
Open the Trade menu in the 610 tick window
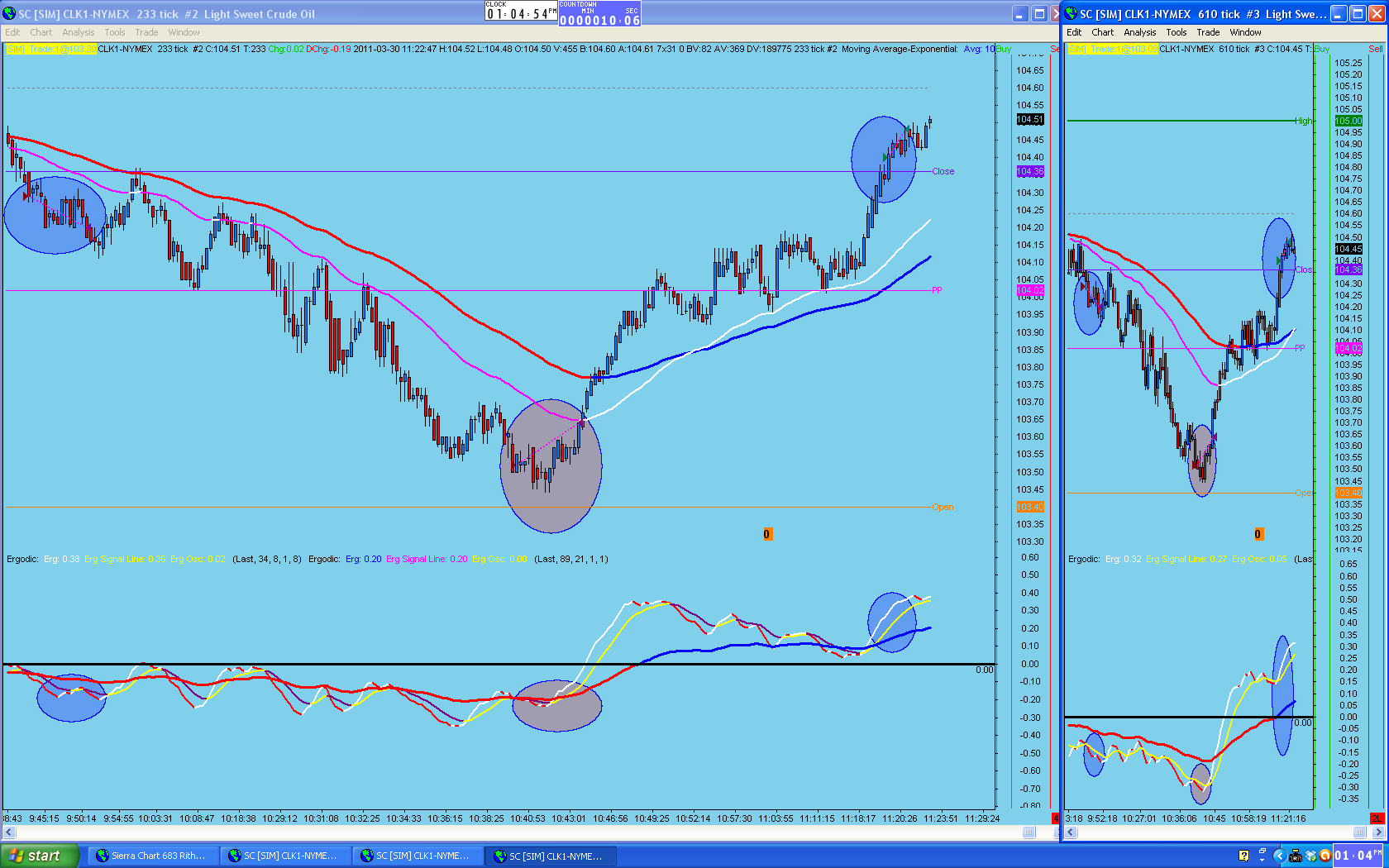(1208, 32)
